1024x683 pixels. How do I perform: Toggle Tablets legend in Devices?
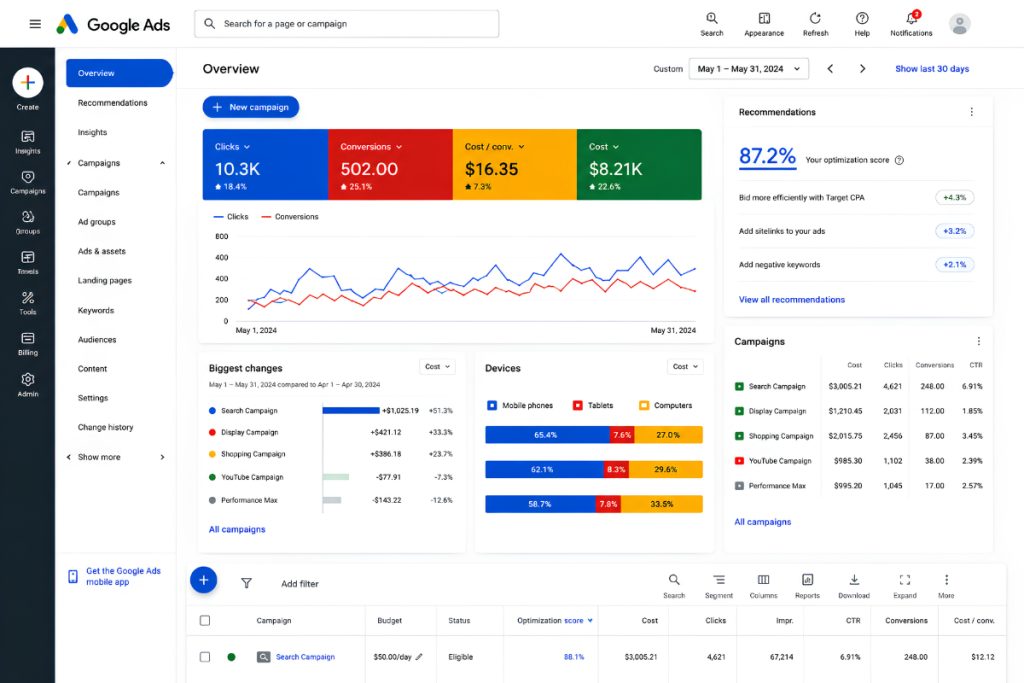(x=592, y=405)
